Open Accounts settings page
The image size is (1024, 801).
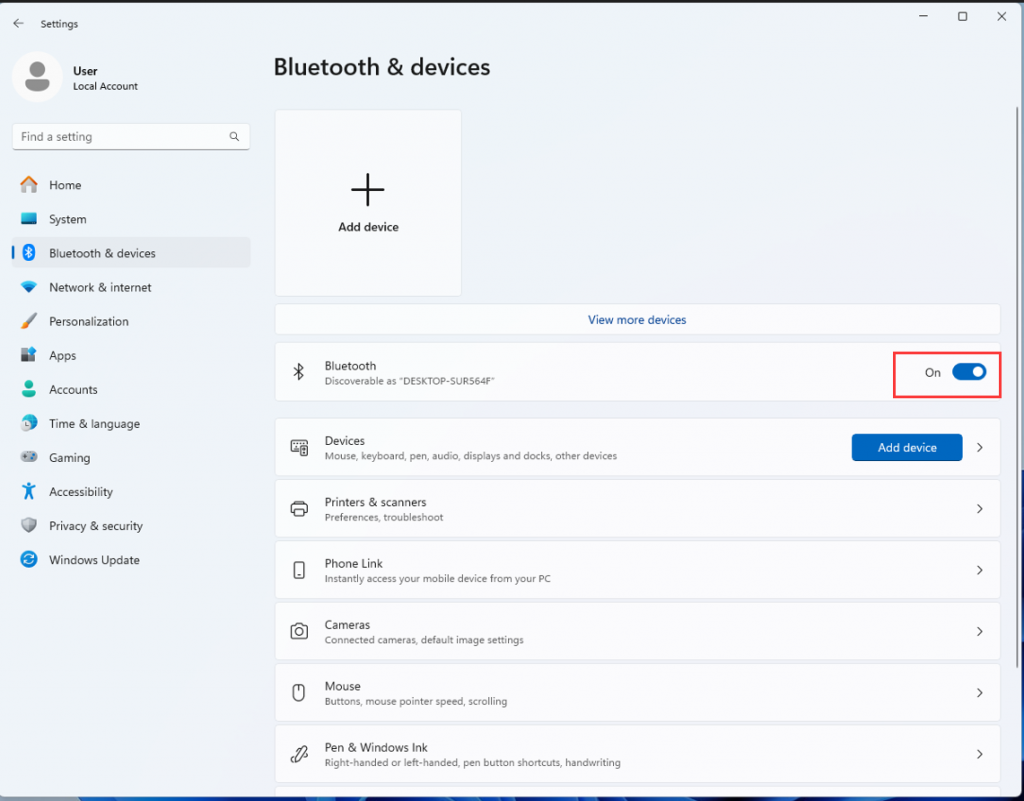tap(131, 389)
